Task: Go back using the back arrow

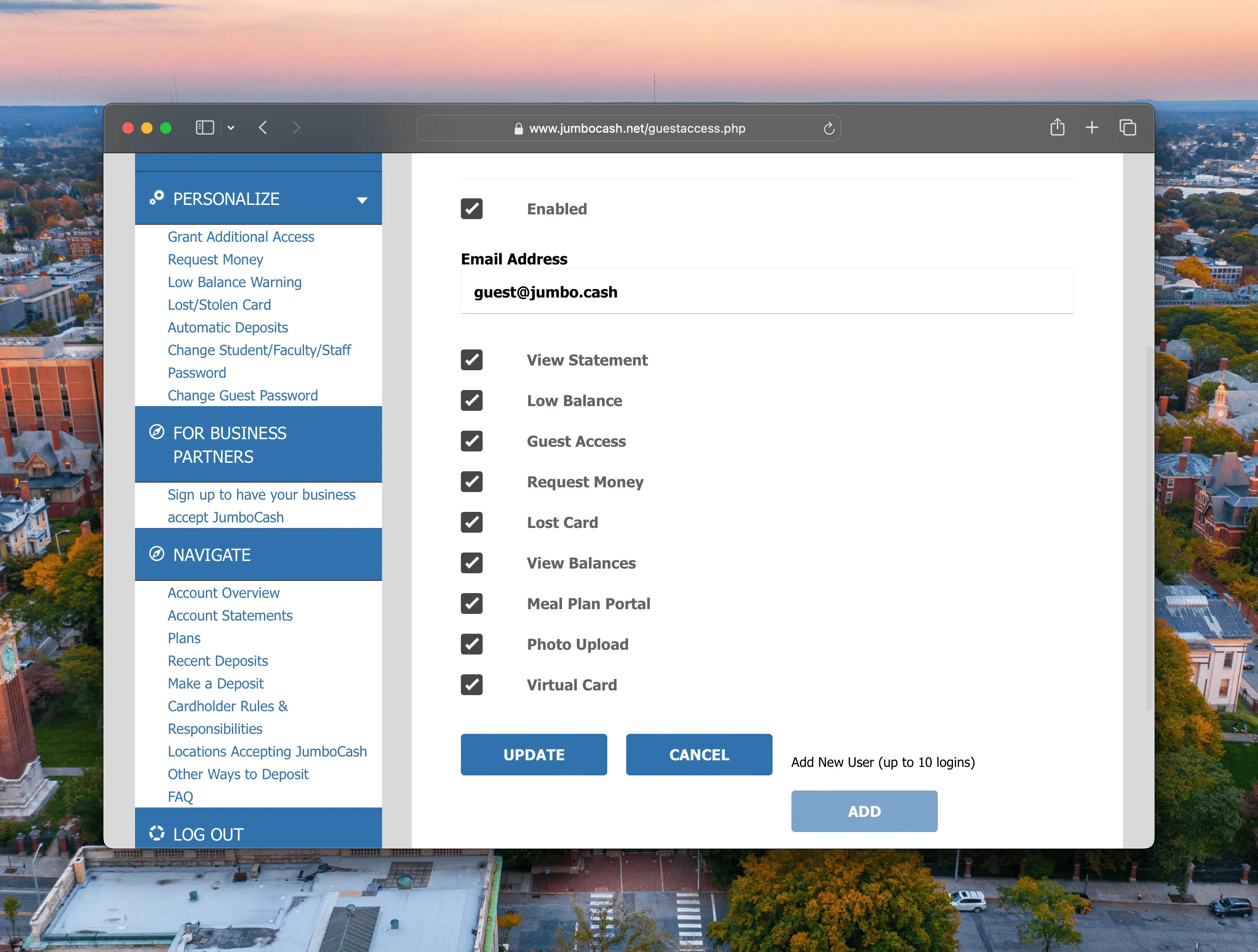Action: tap(263, 128)
